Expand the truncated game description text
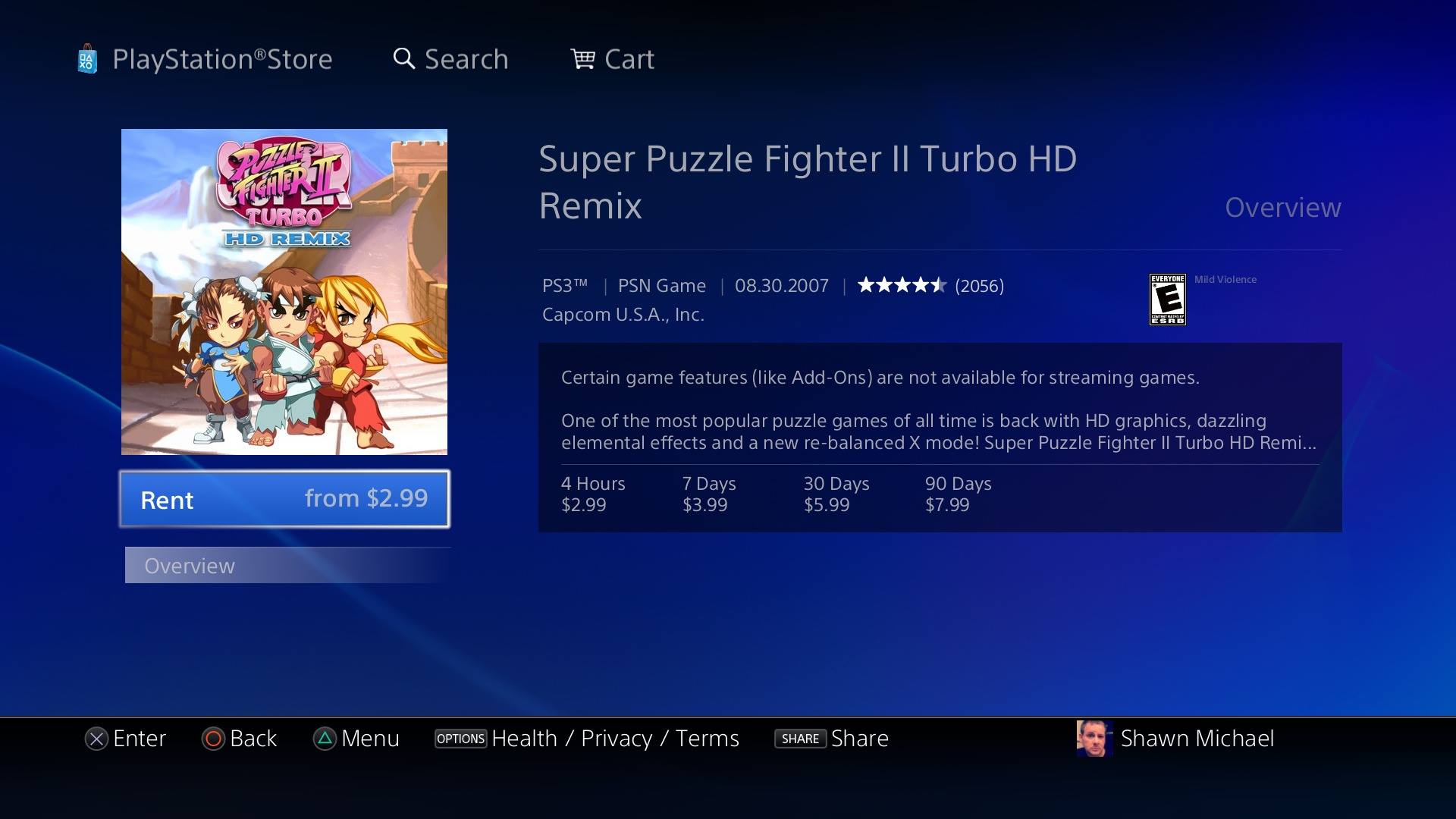Image resolution: width=1456 pixels, height=819 pixels. (939, 431)
